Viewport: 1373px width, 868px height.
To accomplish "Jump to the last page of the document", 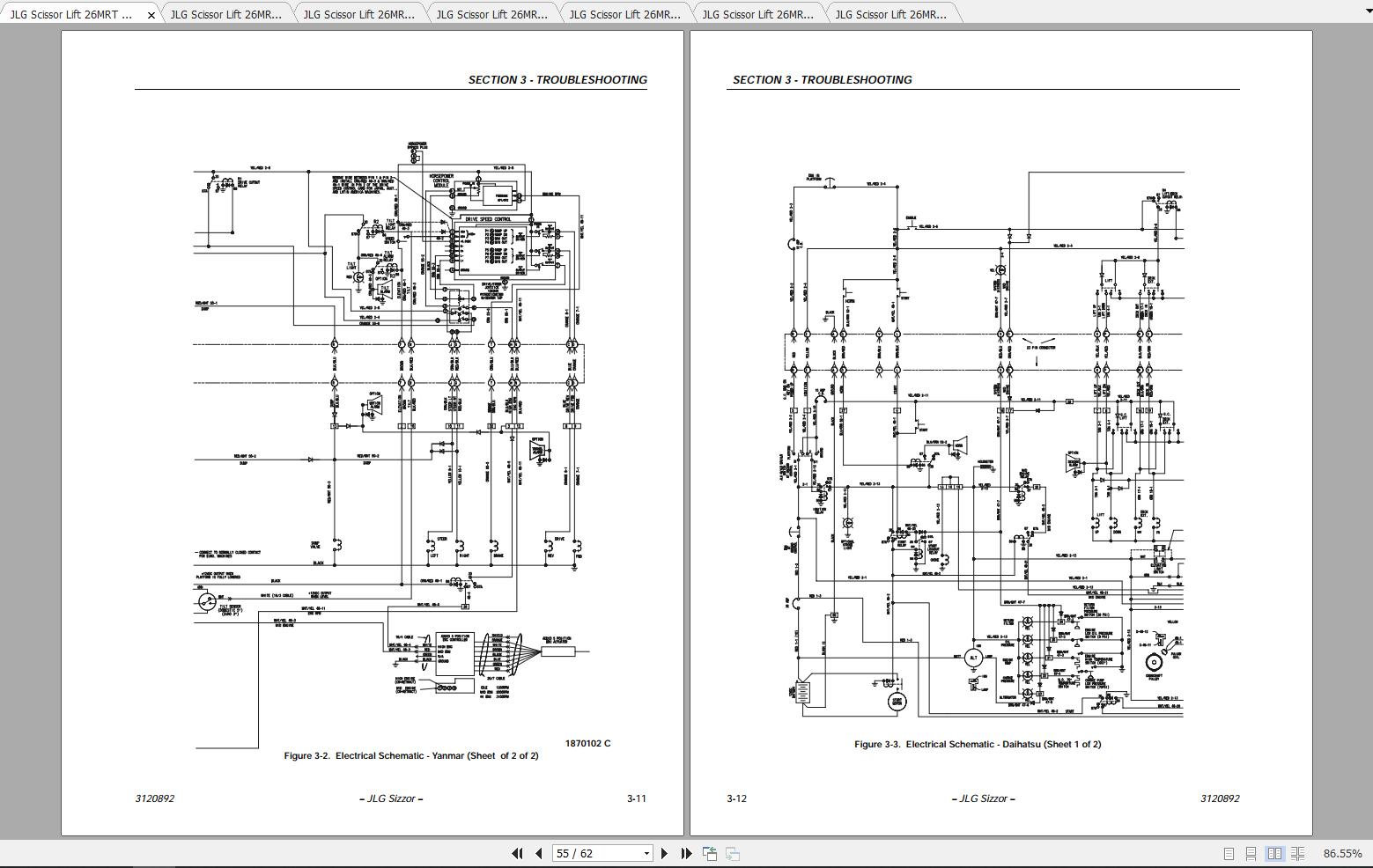I will (x=686, y=853).
